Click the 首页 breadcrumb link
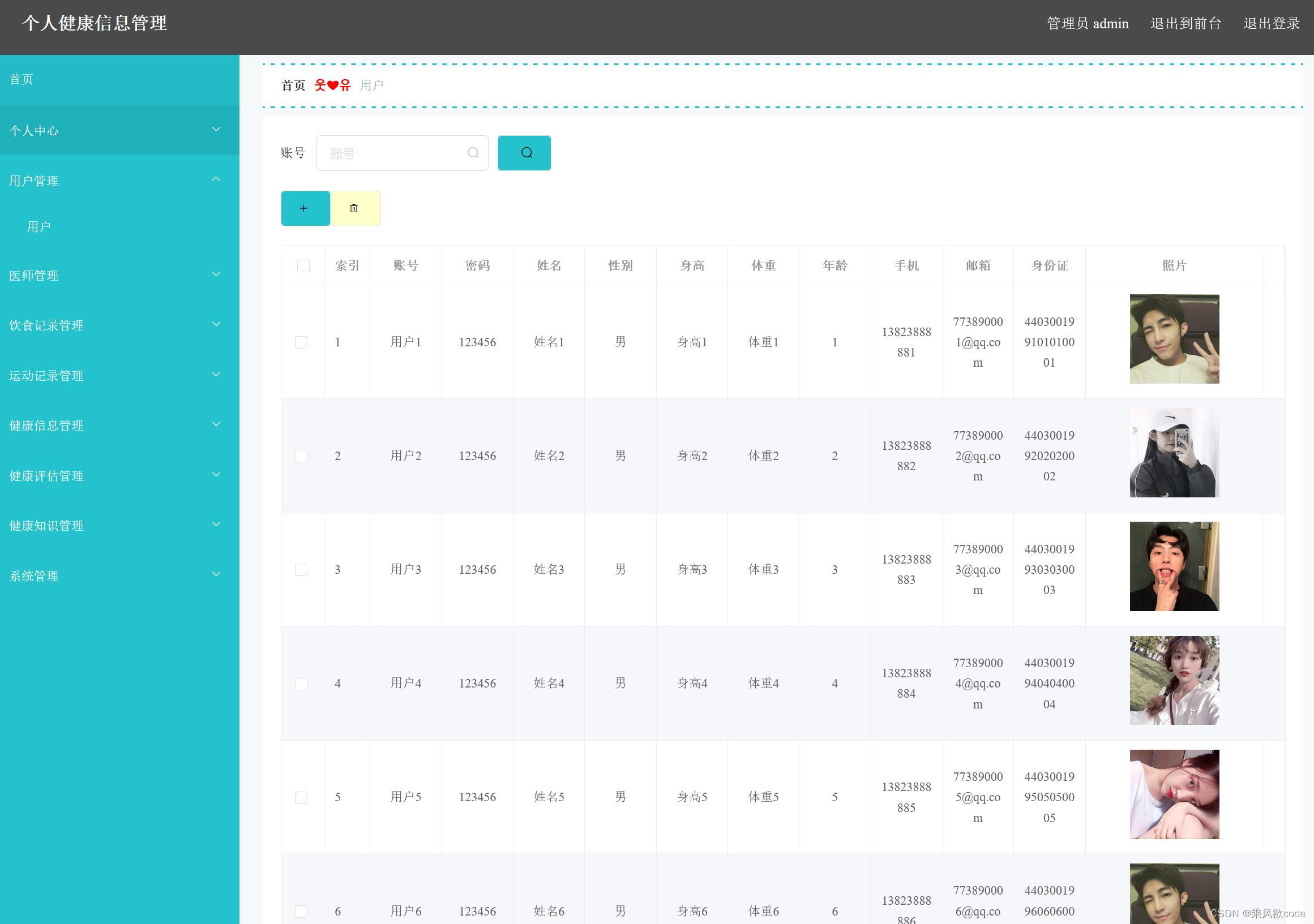The width and height of the screenshot is (1314, 924). tap(293, 85)
